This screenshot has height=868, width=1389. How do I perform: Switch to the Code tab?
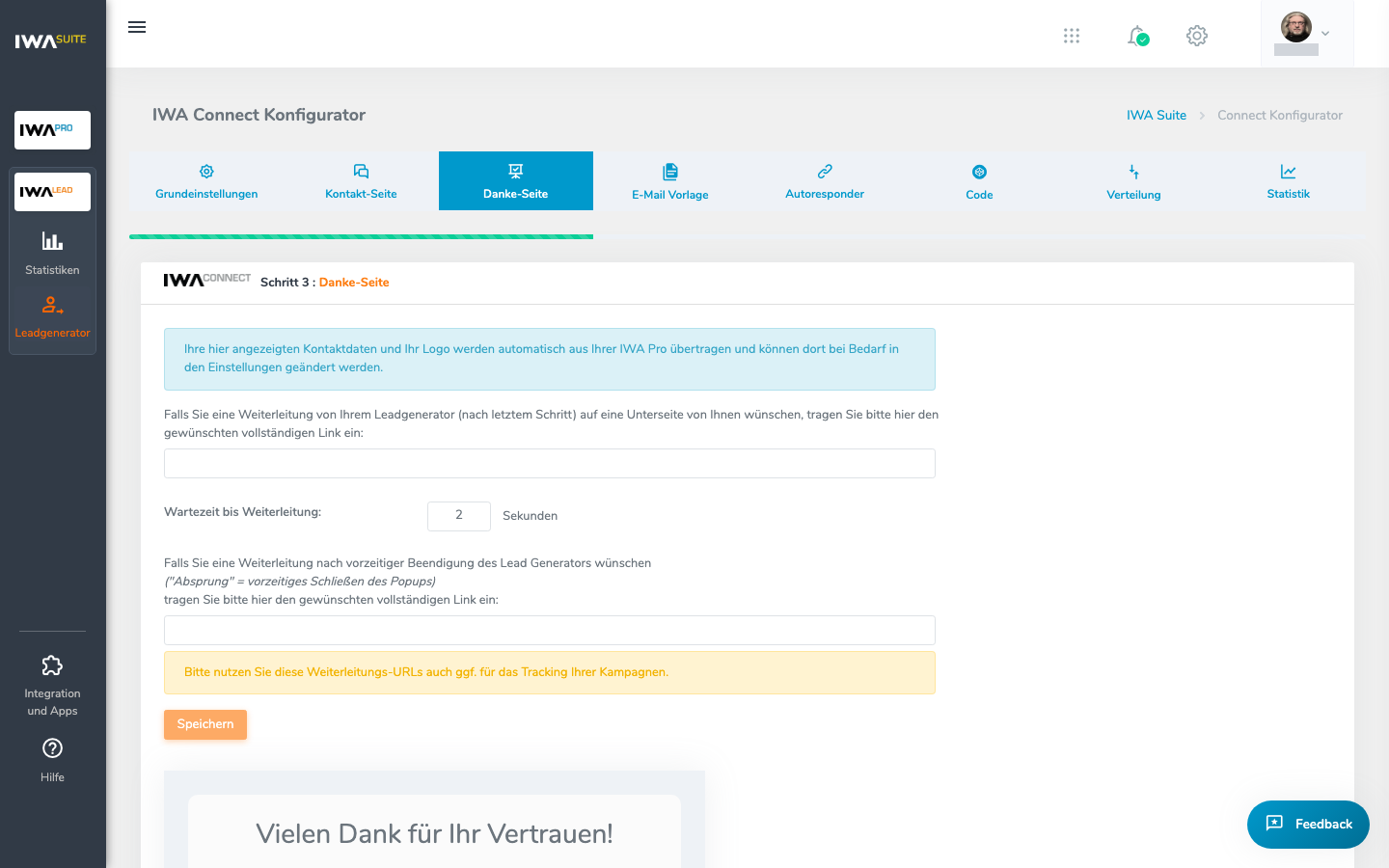point(979,181)
